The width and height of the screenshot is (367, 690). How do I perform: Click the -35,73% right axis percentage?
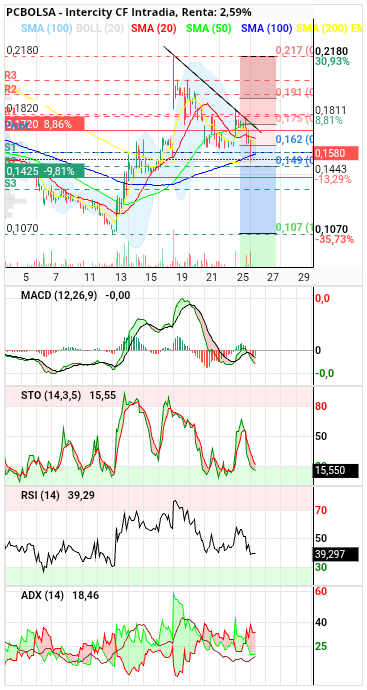334,239
